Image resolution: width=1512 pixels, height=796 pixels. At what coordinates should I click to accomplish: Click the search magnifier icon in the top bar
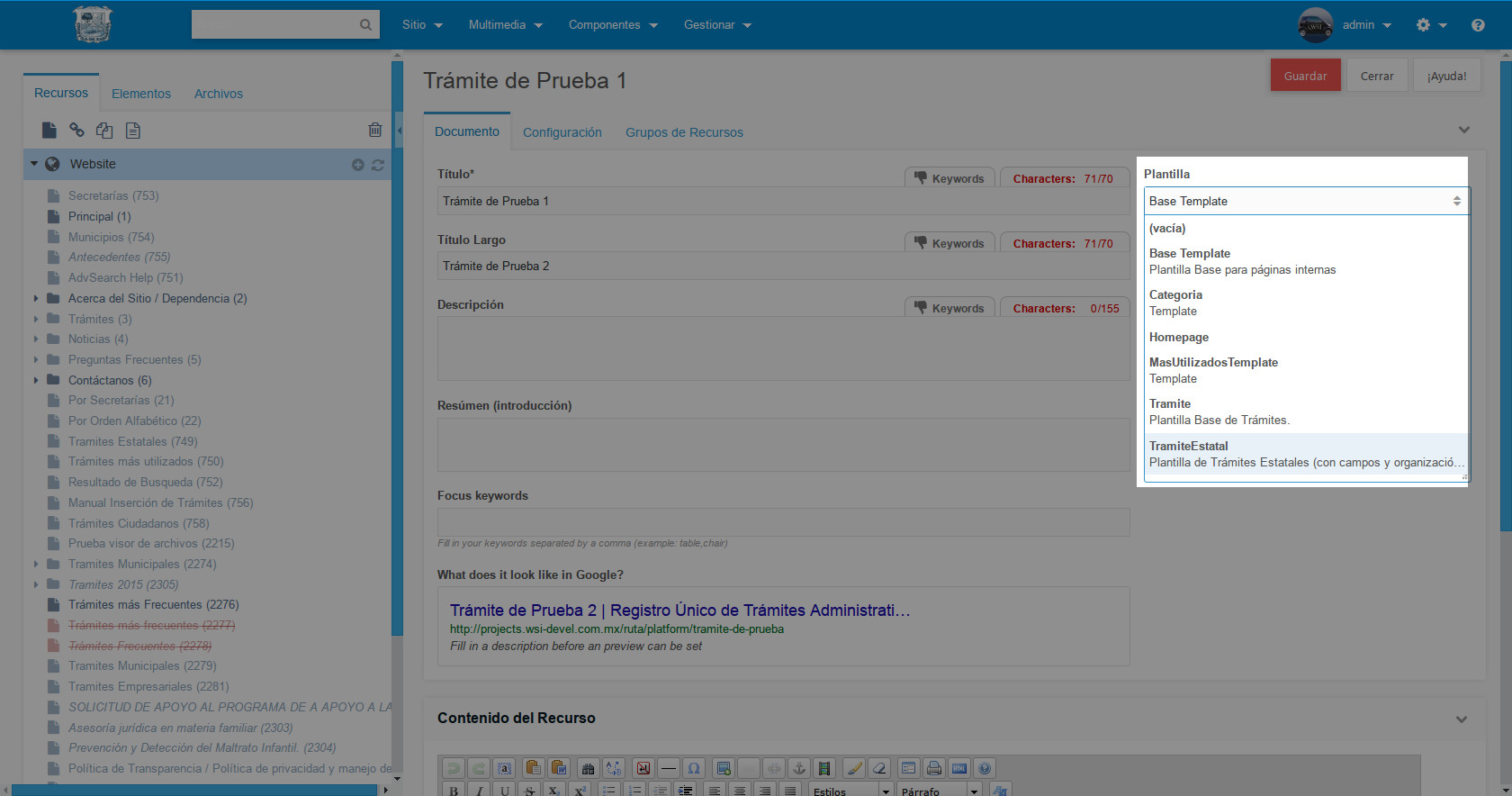coord(365,25)
